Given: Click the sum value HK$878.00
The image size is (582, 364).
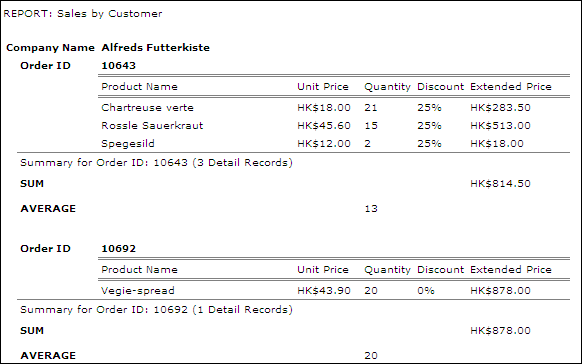Looking at the screenshot, I should [x=500, y=330].
